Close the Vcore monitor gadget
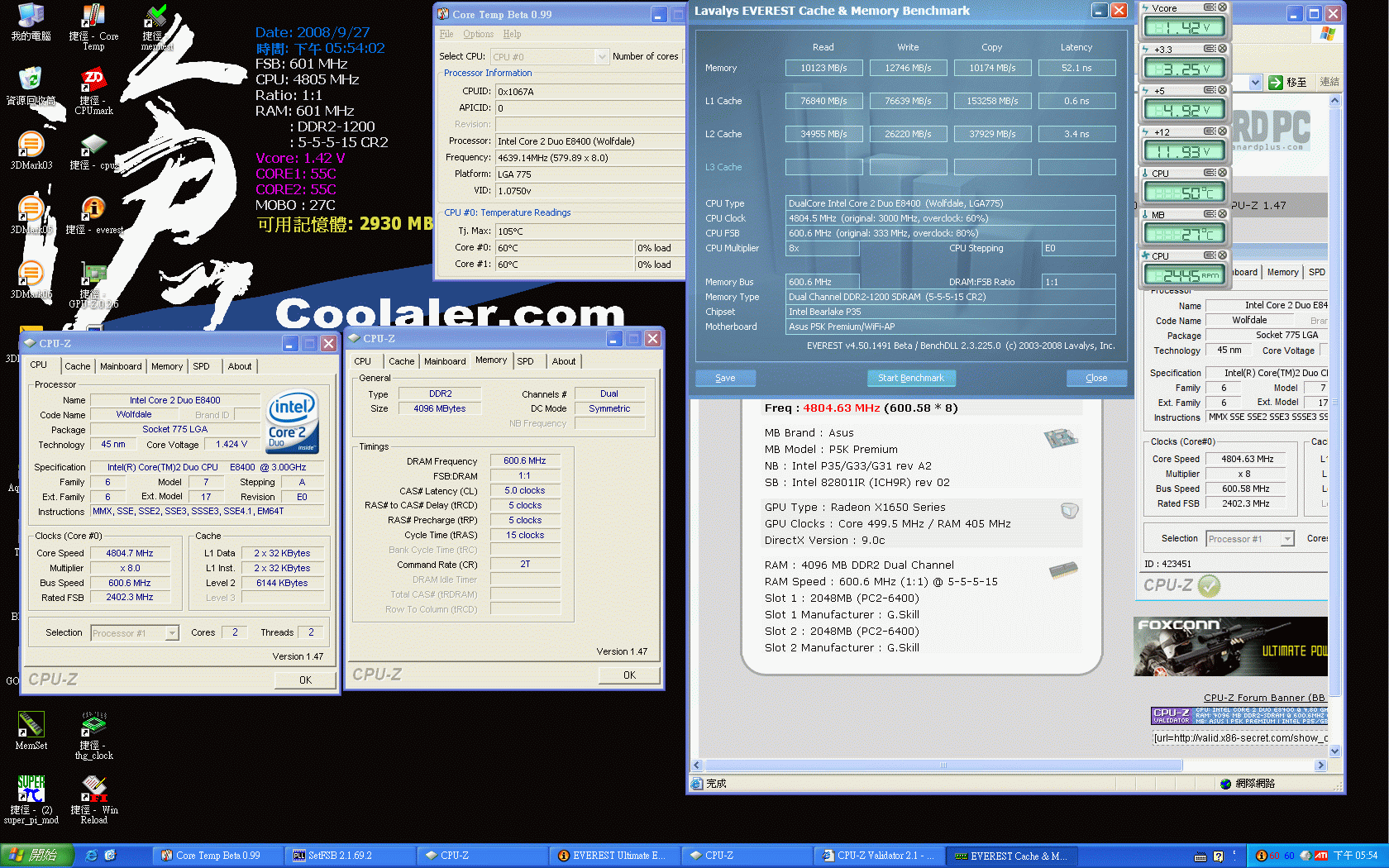1389x868 pixels. point(1222,7)
